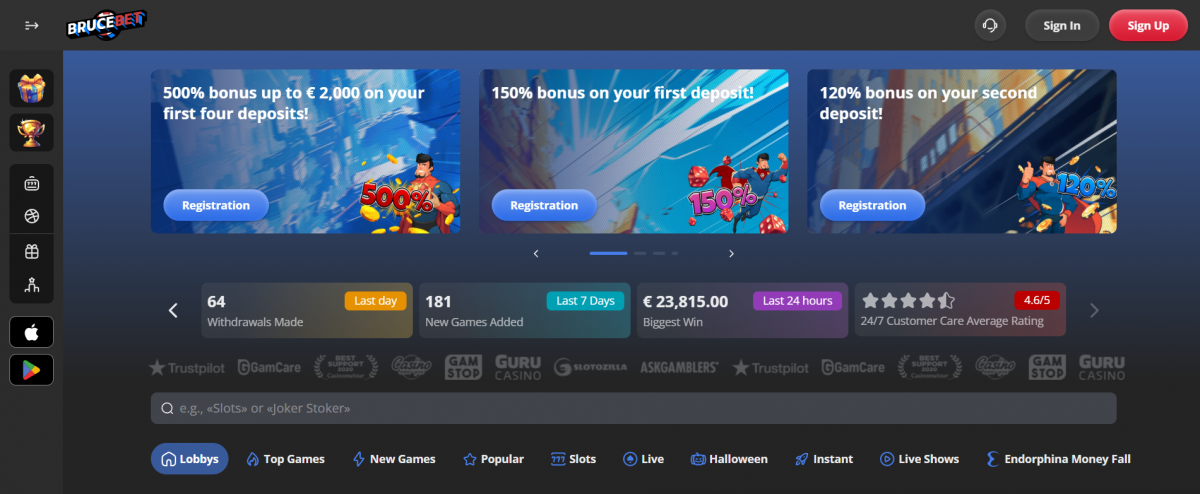Click Registration on the 150% bonus banner
This screenshot has height=494, width=1200.
pyautogui.click(x=544, y=205)
